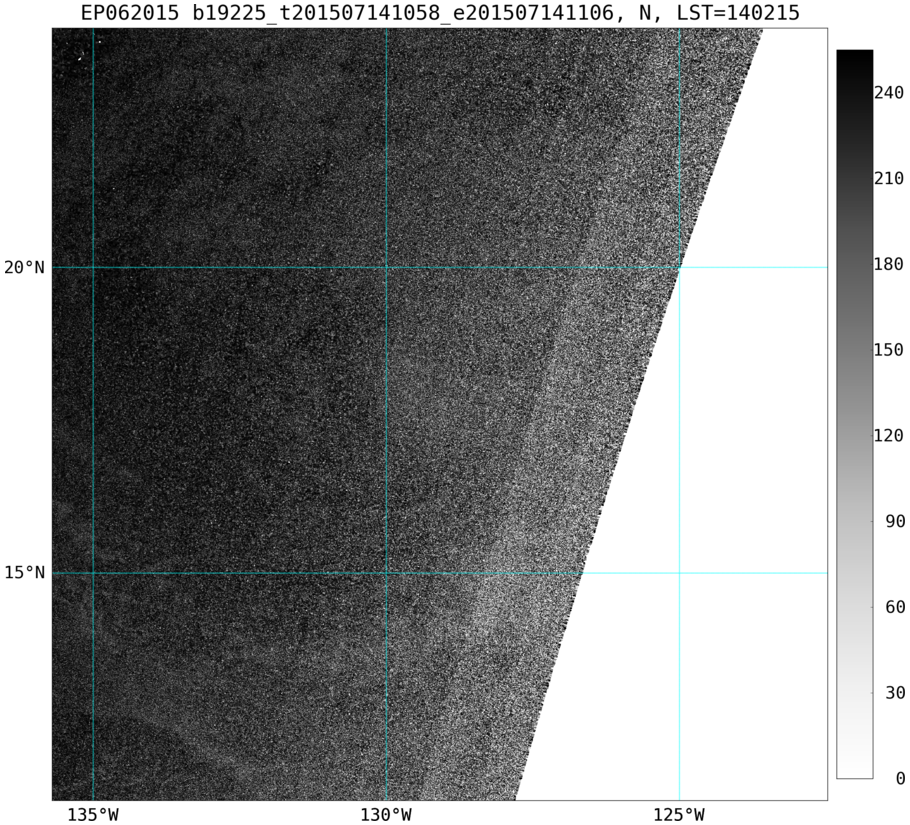Click the colorbar tick label 60
Screen dimensions: 910x825
tap(894, 607)
